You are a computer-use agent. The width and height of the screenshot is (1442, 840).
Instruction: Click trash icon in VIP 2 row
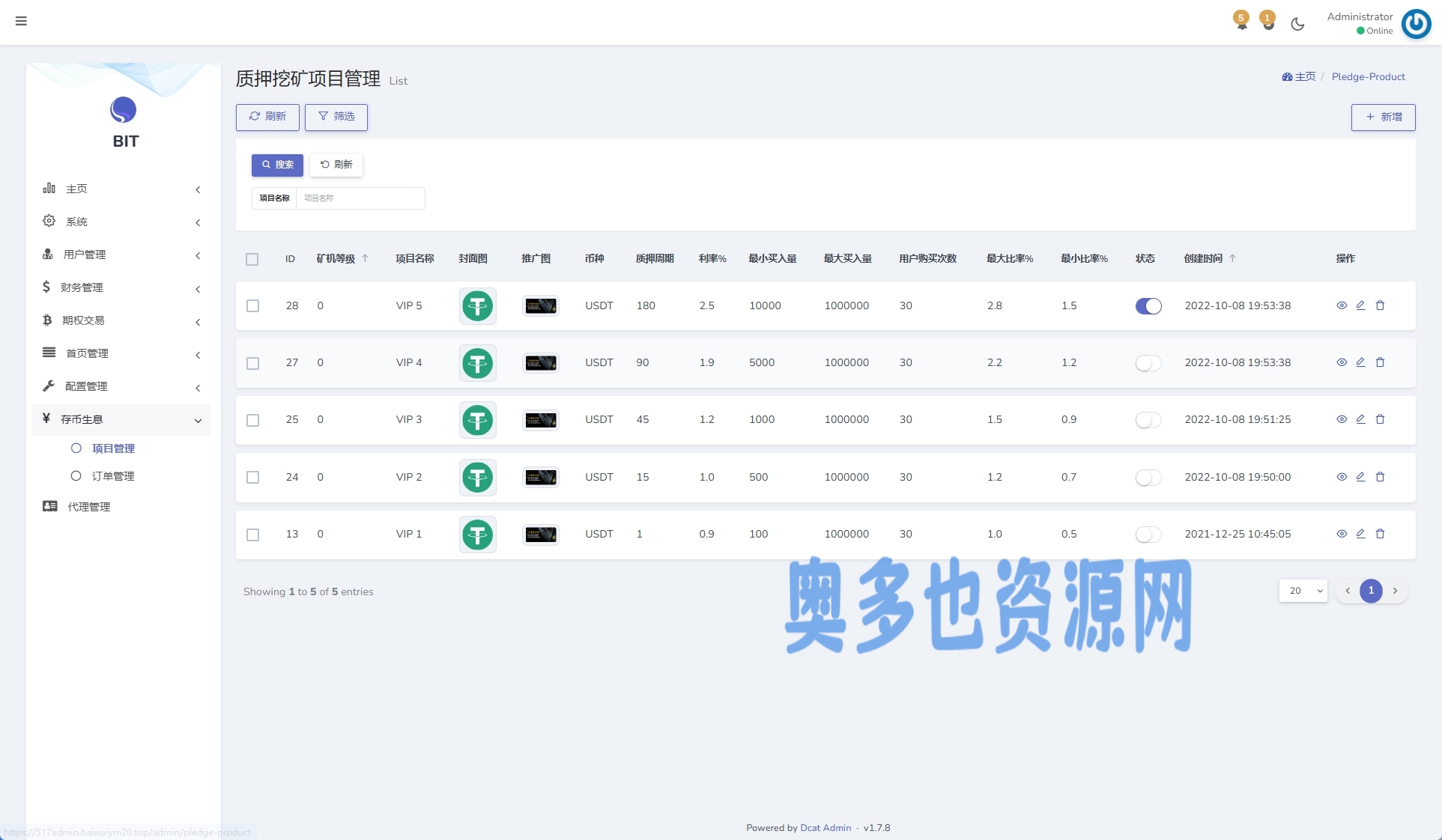click(x=1380, y=477)
